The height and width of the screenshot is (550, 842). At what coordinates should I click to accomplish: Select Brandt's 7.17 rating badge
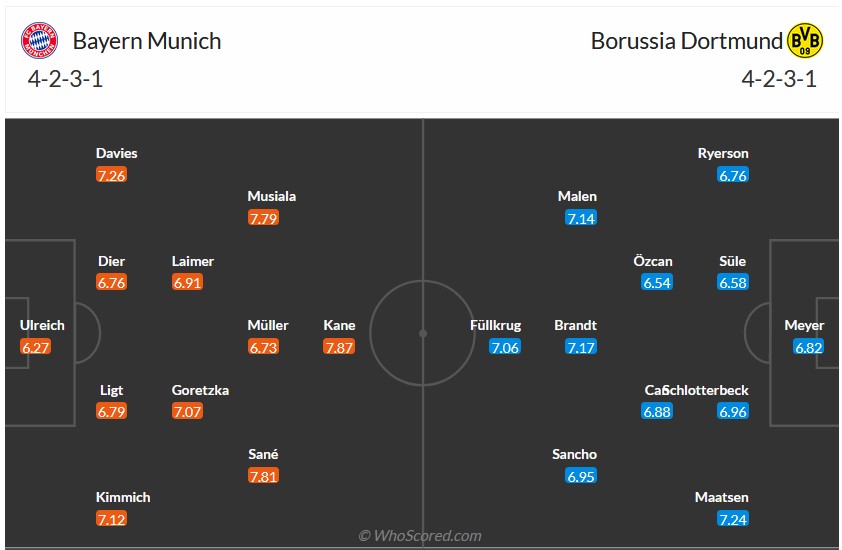click(x=581, y=347)
